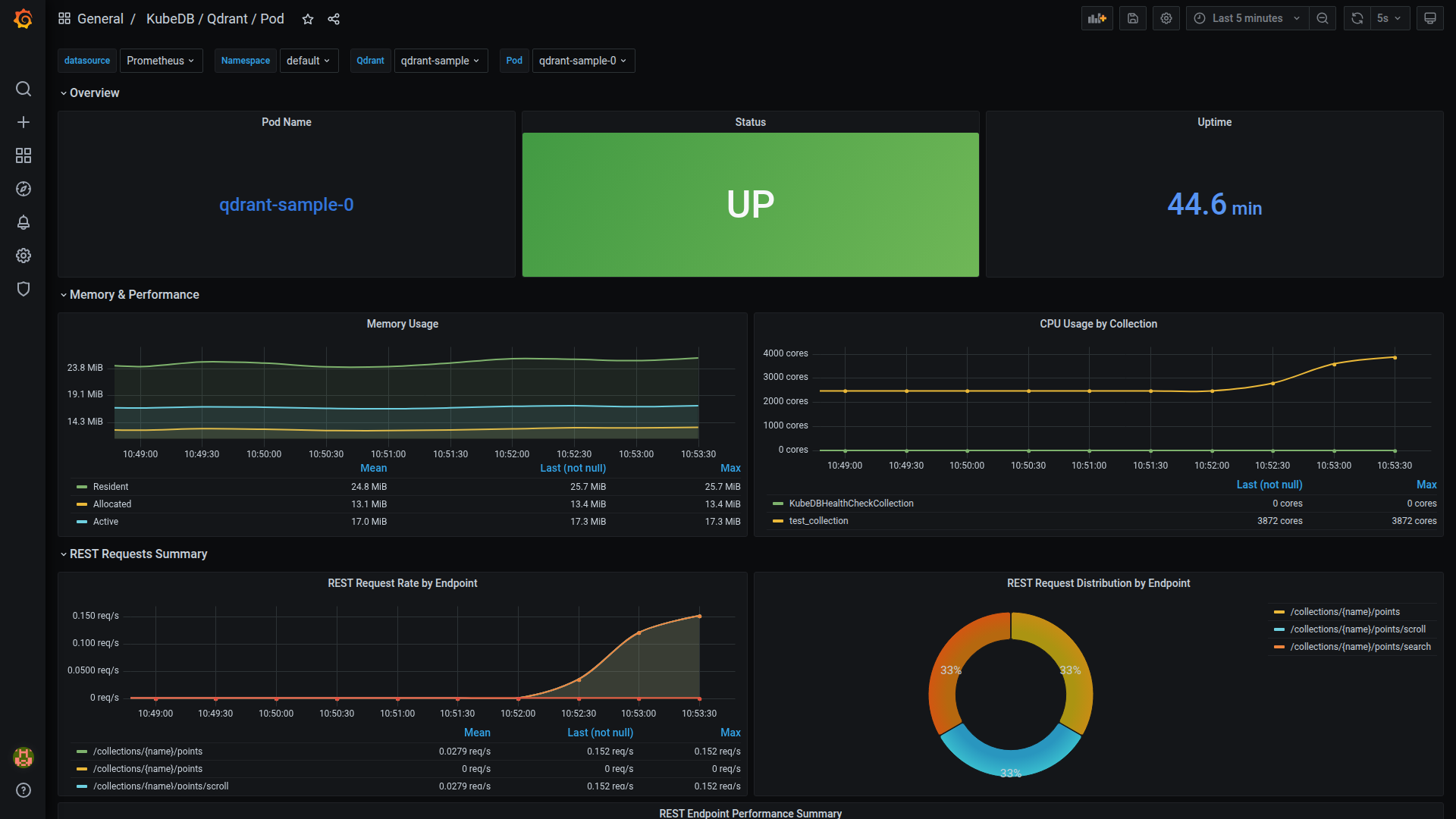
Task: Share the dashboard via share icon
Action: click(x=334, y=19)
